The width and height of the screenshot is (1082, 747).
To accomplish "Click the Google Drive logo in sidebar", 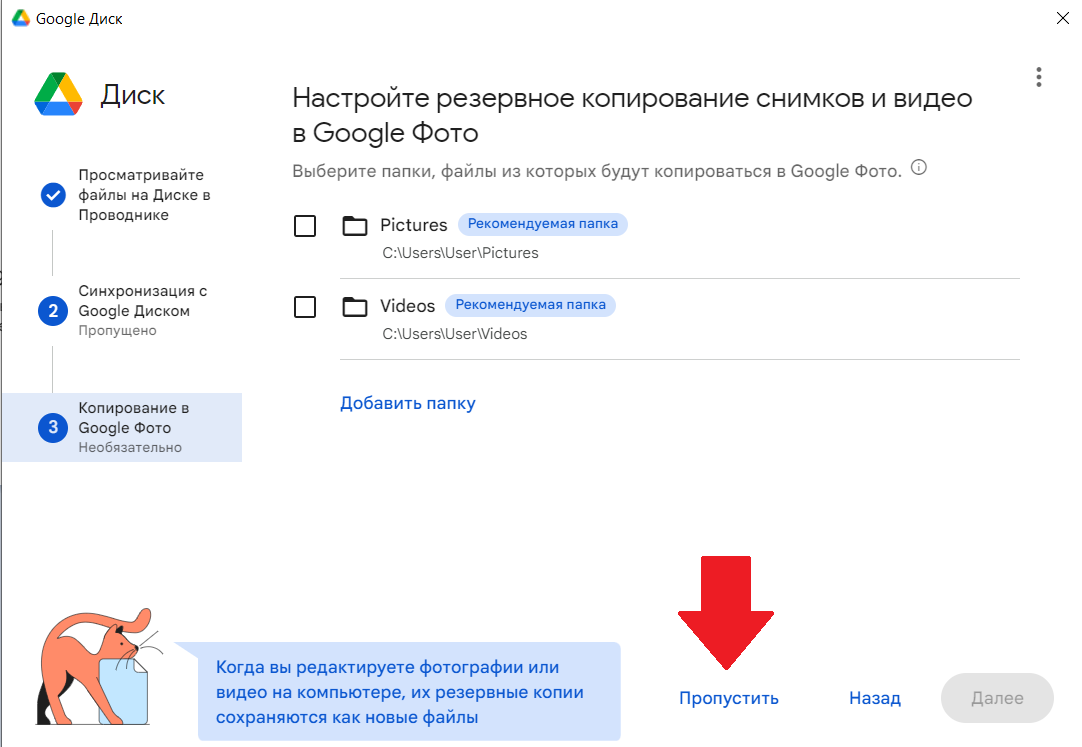I will click(x=57, y=95).
